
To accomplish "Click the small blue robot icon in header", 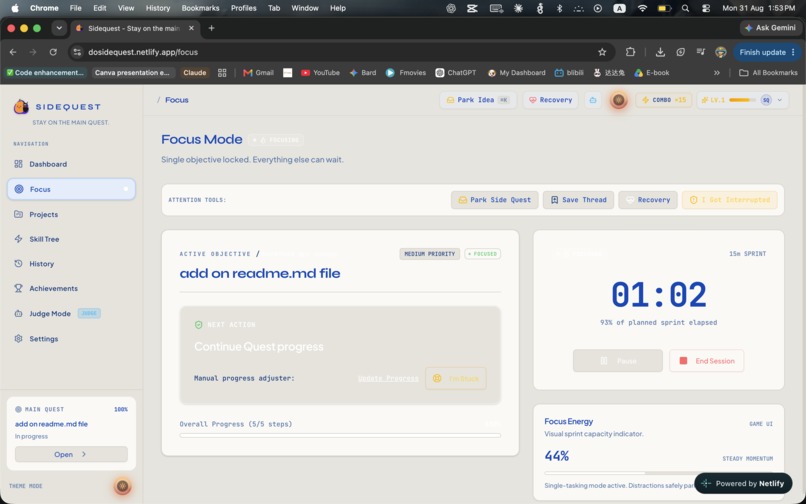I will pos(593,100).
